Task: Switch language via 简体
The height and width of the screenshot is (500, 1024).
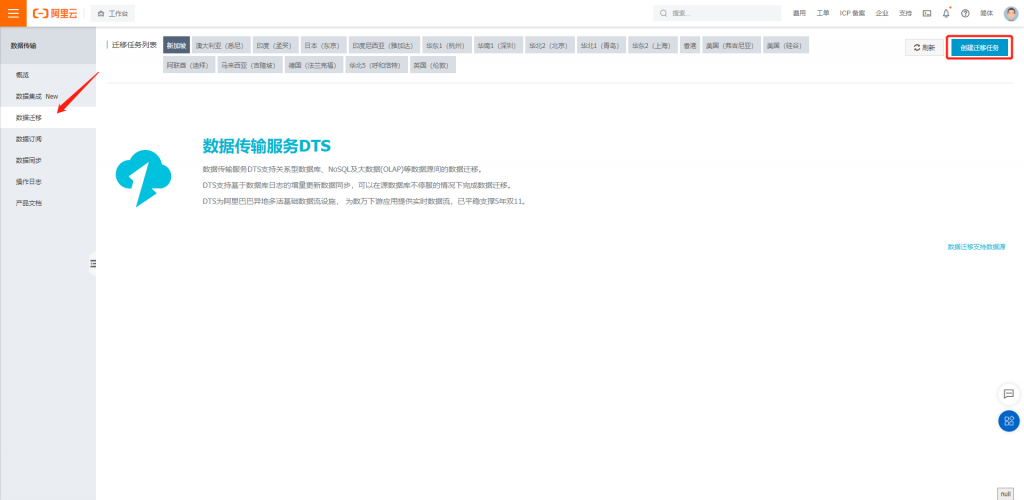Action: (987, 13)
